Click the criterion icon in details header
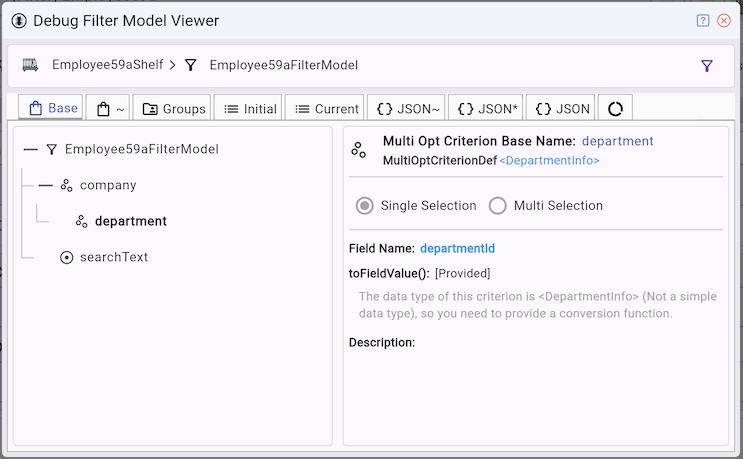743x459 pixels. tap(359, 150)
